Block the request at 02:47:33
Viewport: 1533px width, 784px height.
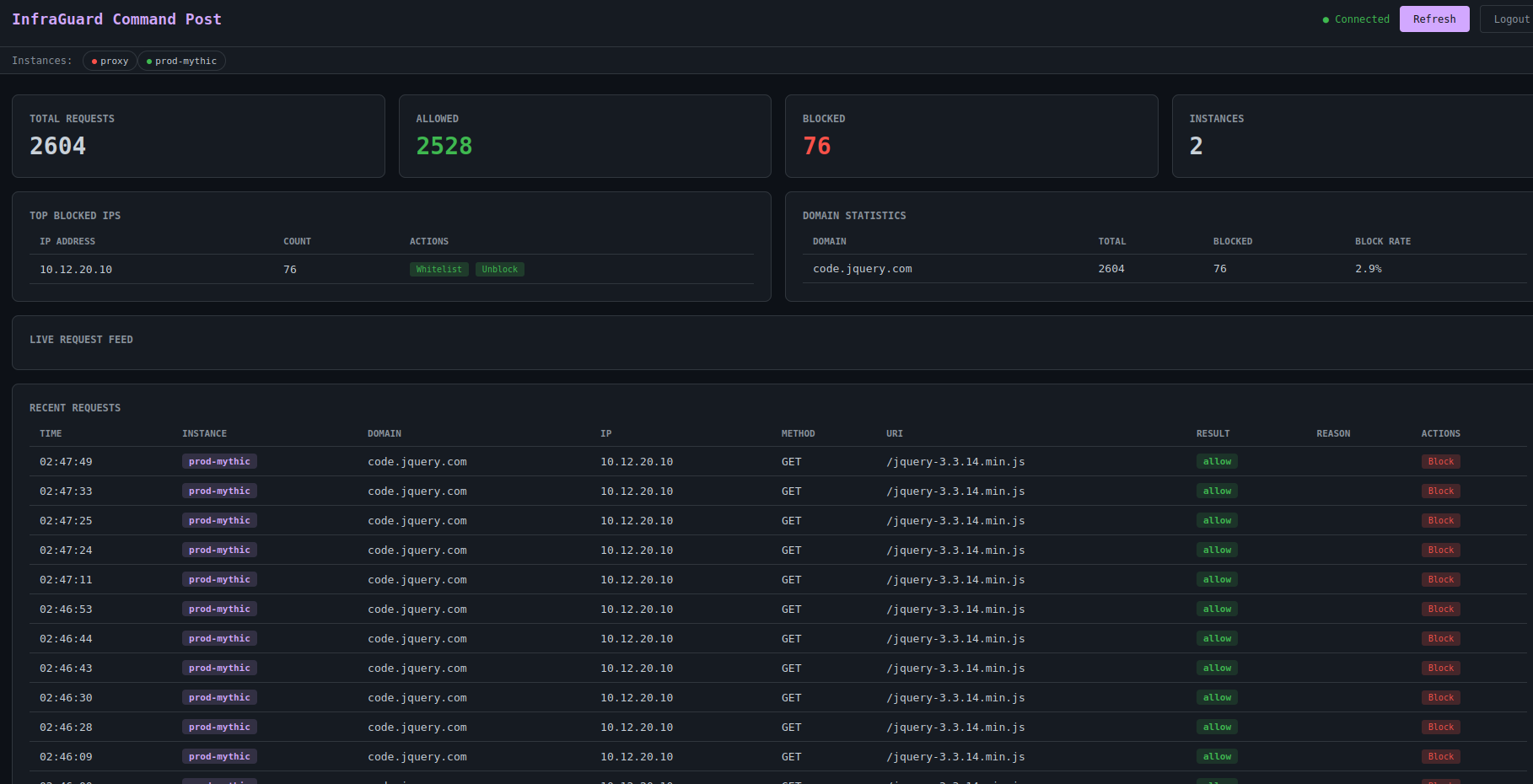point(1440,491)
